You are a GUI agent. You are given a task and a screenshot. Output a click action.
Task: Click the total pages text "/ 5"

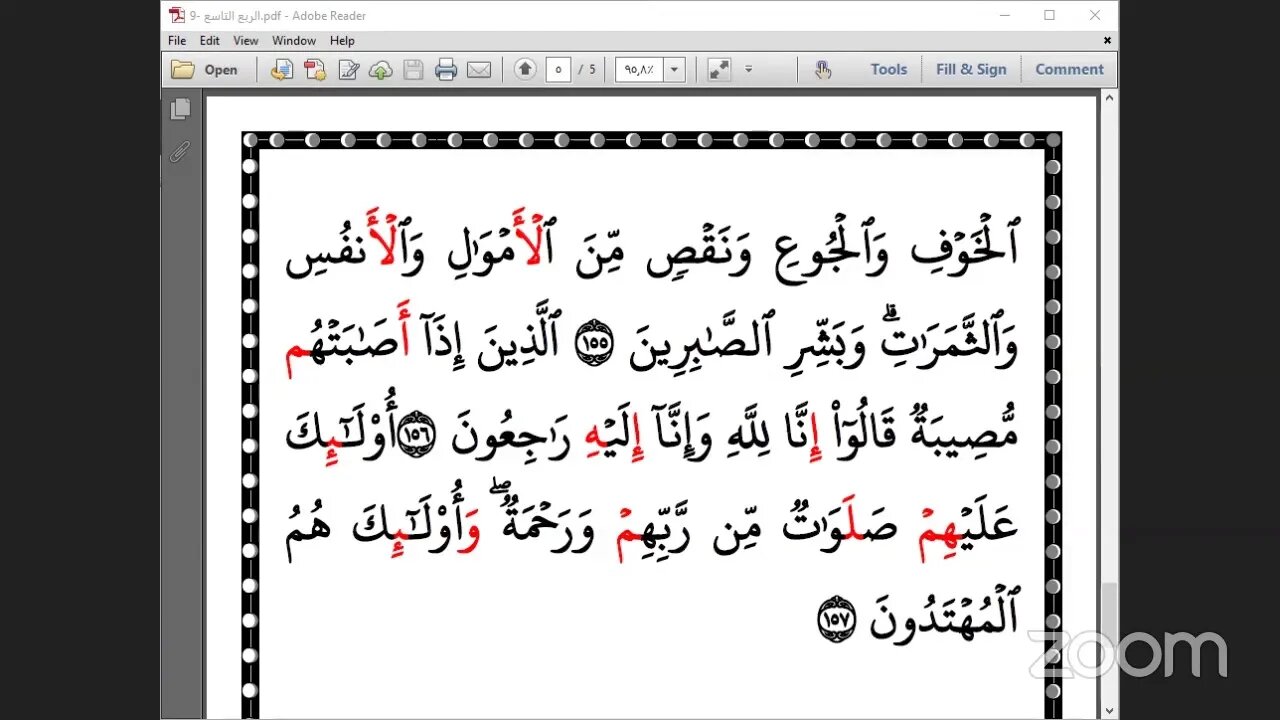pos(587,70)
